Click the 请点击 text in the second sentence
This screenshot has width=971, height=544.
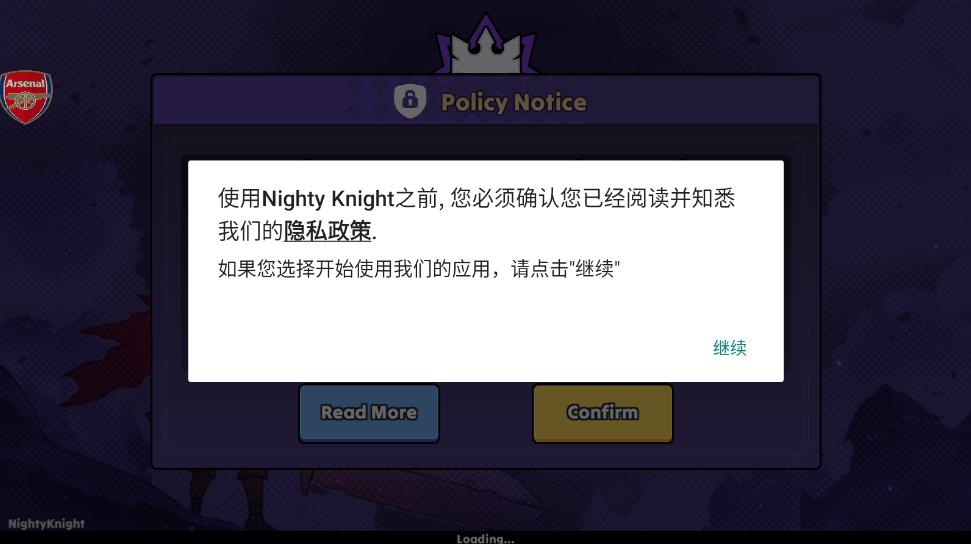[539, 269]
